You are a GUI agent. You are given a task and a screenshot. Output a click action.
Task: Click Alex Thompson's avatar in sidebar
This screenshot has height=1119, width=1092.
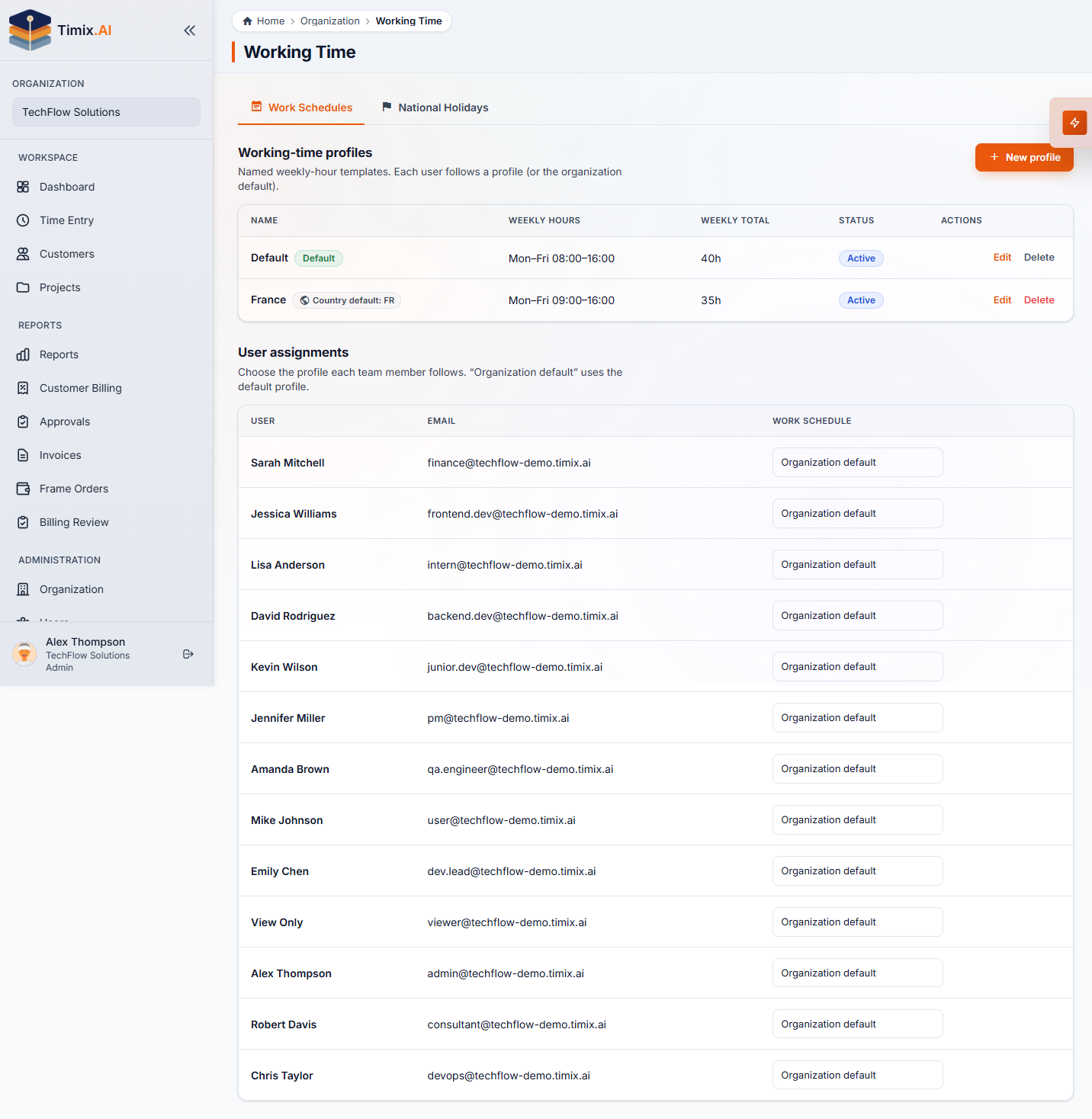click(x=24, y=654)
